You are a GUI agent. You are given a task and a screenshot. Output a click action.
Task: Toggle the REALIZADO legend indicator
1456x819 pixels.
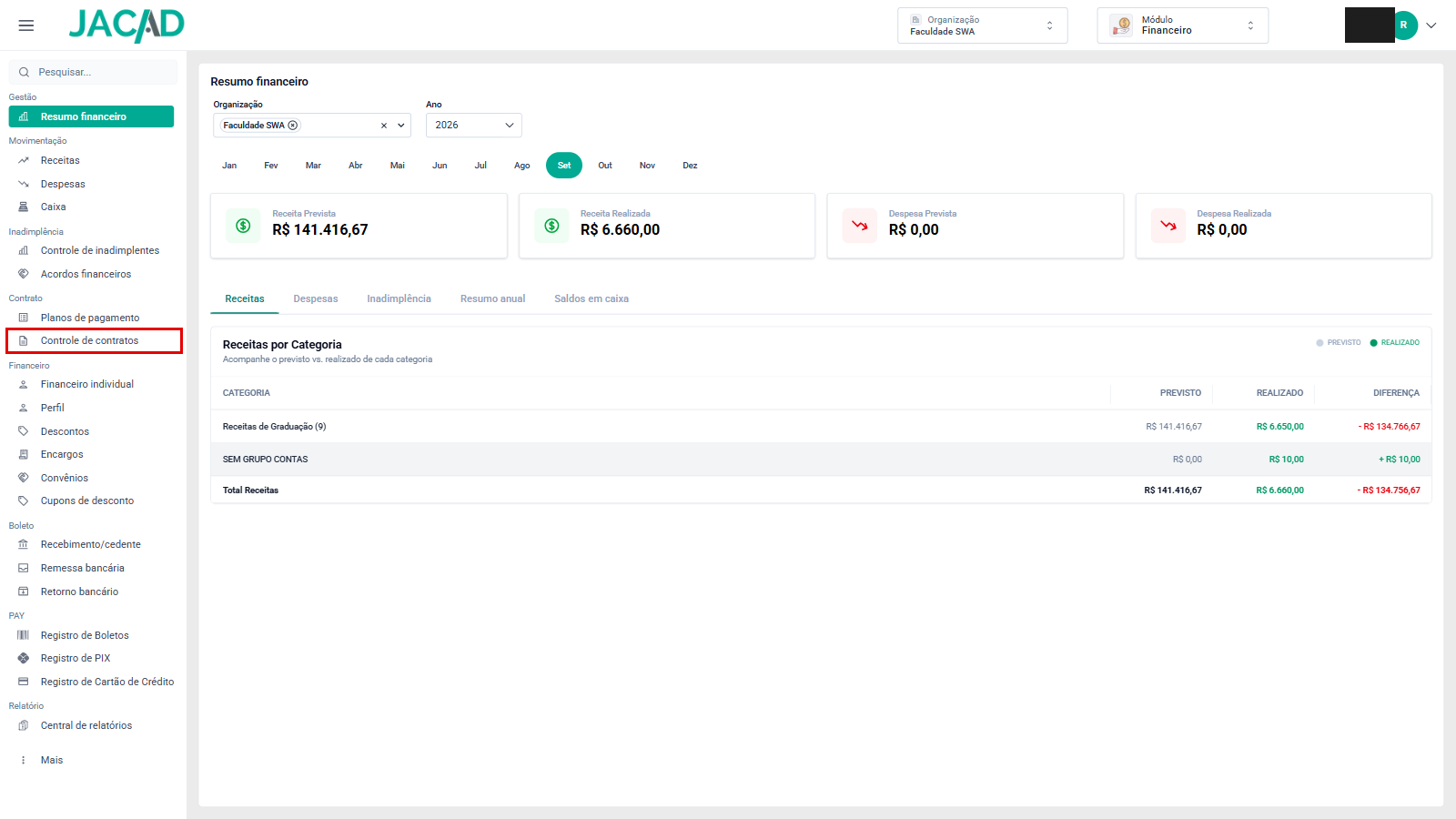[1395, 343]
